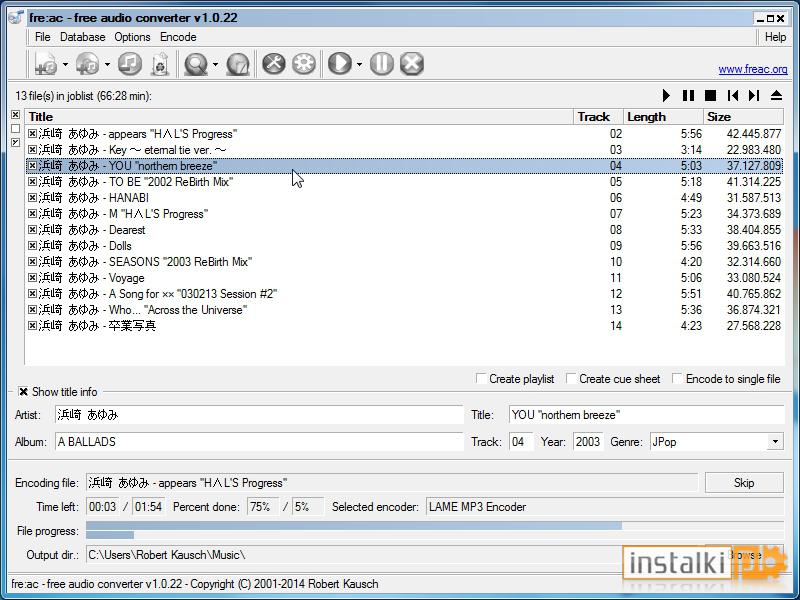800x600 pixels.
Task: Clear the joblist with the trash icon
Action: (x=160, y=64)
